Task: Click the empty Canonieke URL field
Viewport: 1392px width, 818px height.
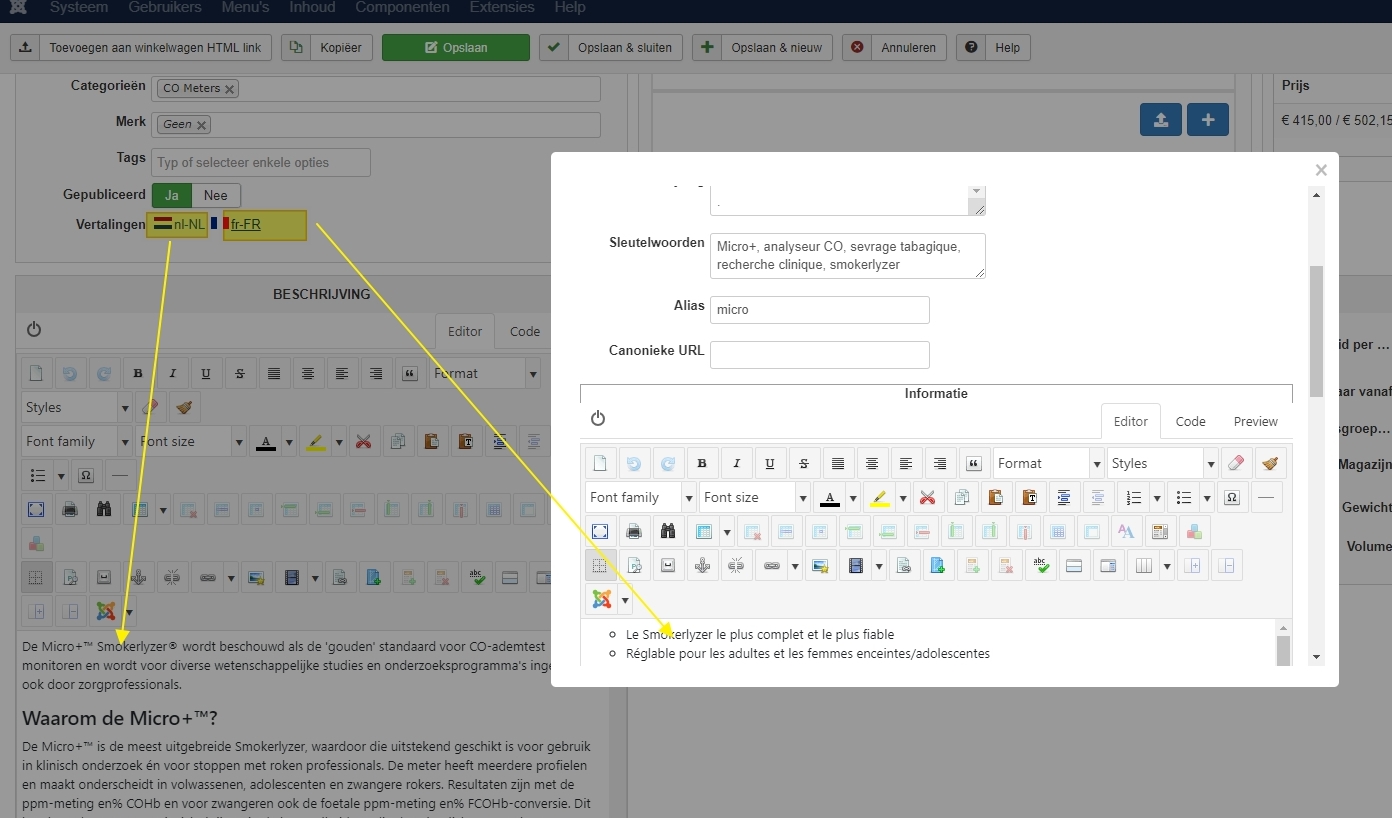Action: [x=820, y=354]
